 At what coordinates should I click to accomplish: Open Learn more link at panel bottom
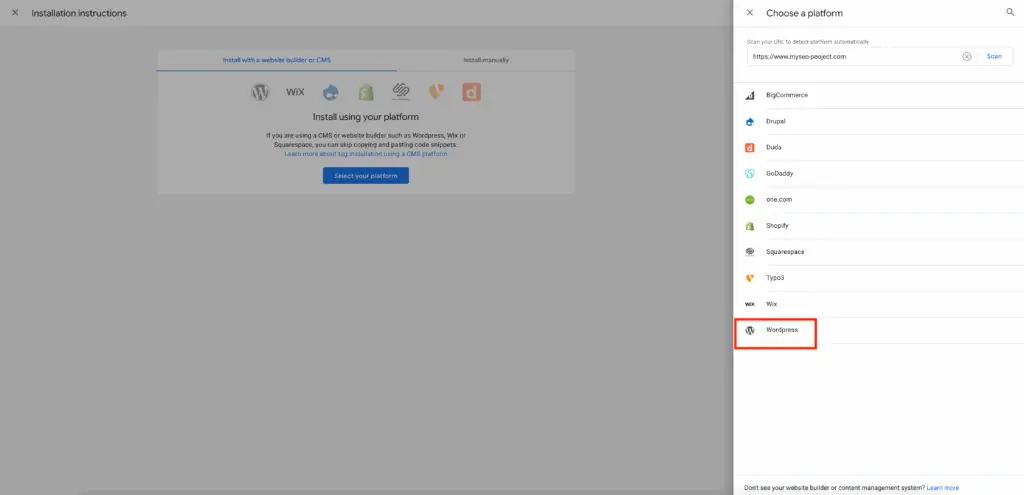[x=943, y=488]
